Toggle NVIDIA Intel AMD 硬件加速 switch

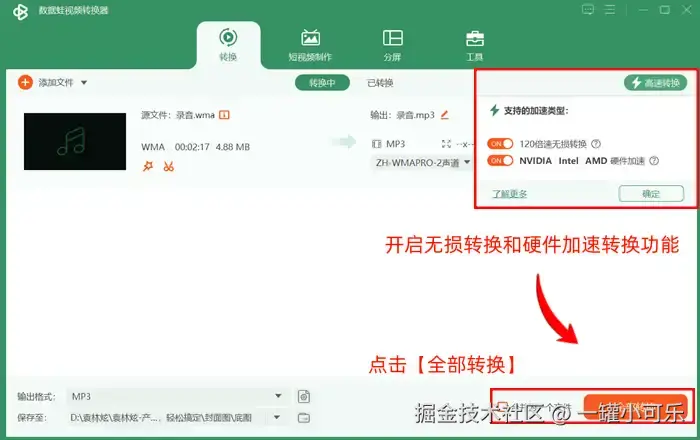[500, 161]
